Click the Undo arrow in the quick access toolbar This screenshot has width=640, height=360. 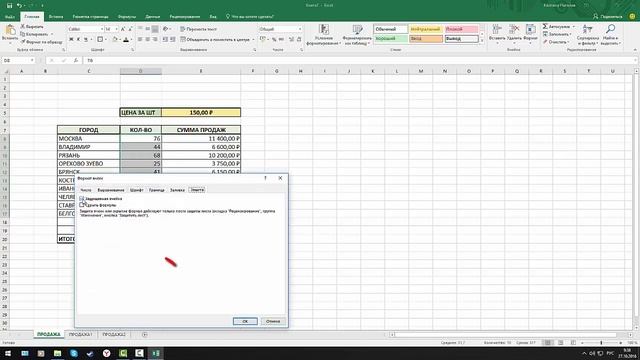point(19,6)
